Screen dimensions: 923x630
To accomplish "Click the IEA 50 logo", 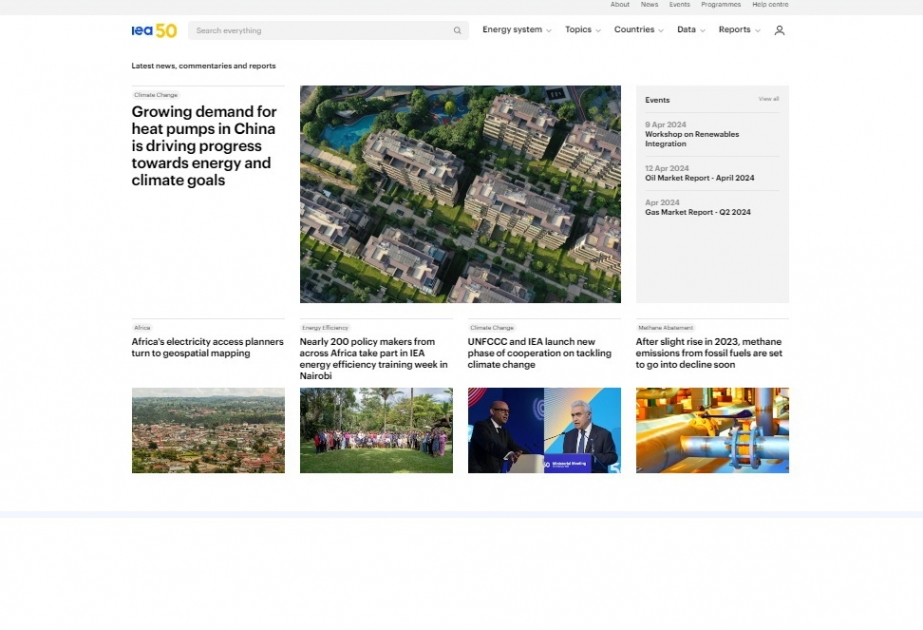I will [x=154, y=31].
